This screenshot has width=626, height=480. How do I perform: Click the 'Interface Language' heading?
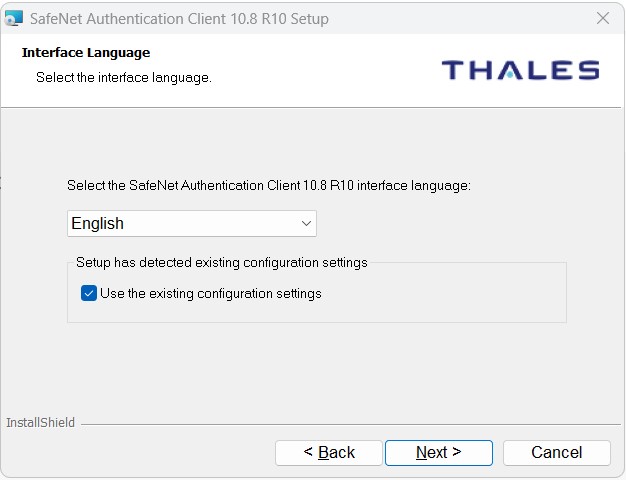[86, 52]
